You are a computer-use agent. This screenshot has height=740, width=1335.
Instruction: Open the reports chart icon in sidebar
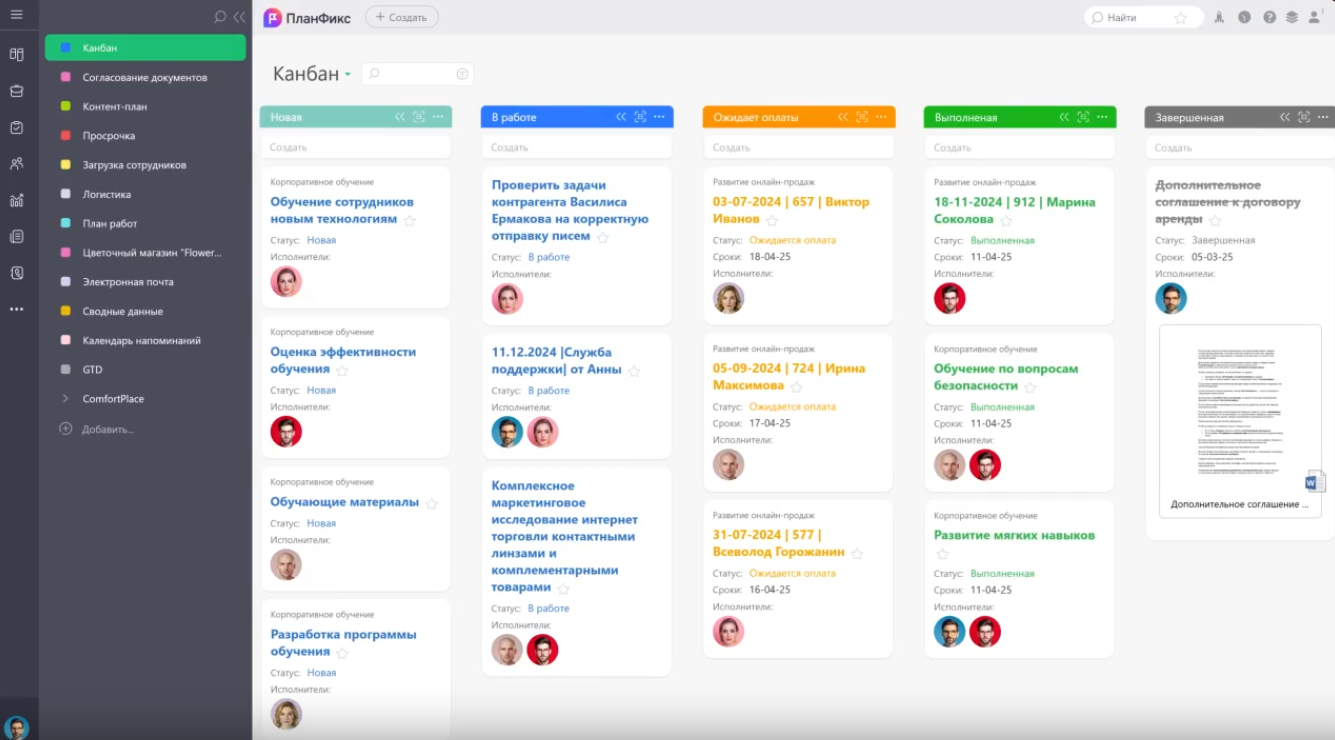[x=16, y=200]
